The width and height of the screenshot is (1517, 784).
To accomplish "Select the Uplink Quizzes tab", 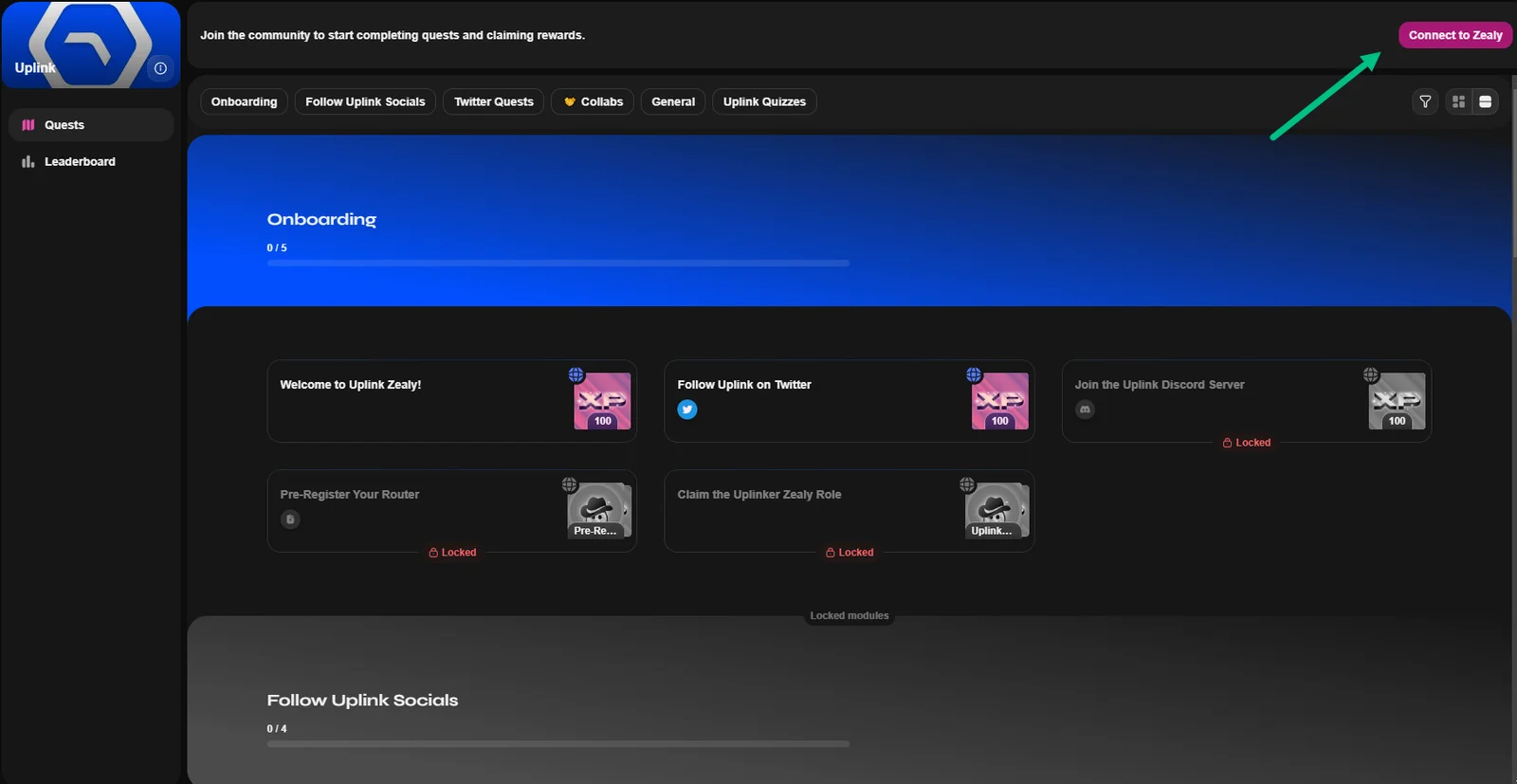I will point(764,101).
